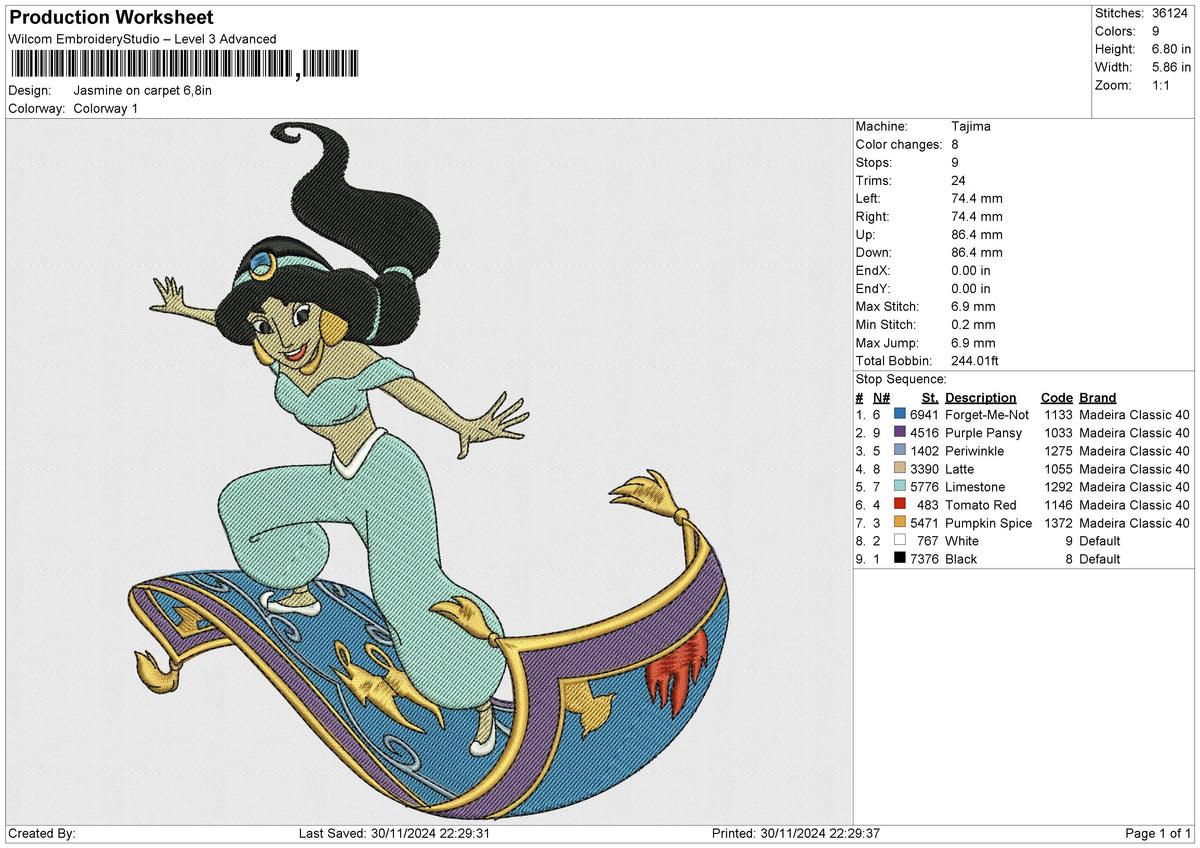Click the Limestone color swatch
Image resolution: width=1200 pixels, height=848 pixels.
(x=899, y=486)
